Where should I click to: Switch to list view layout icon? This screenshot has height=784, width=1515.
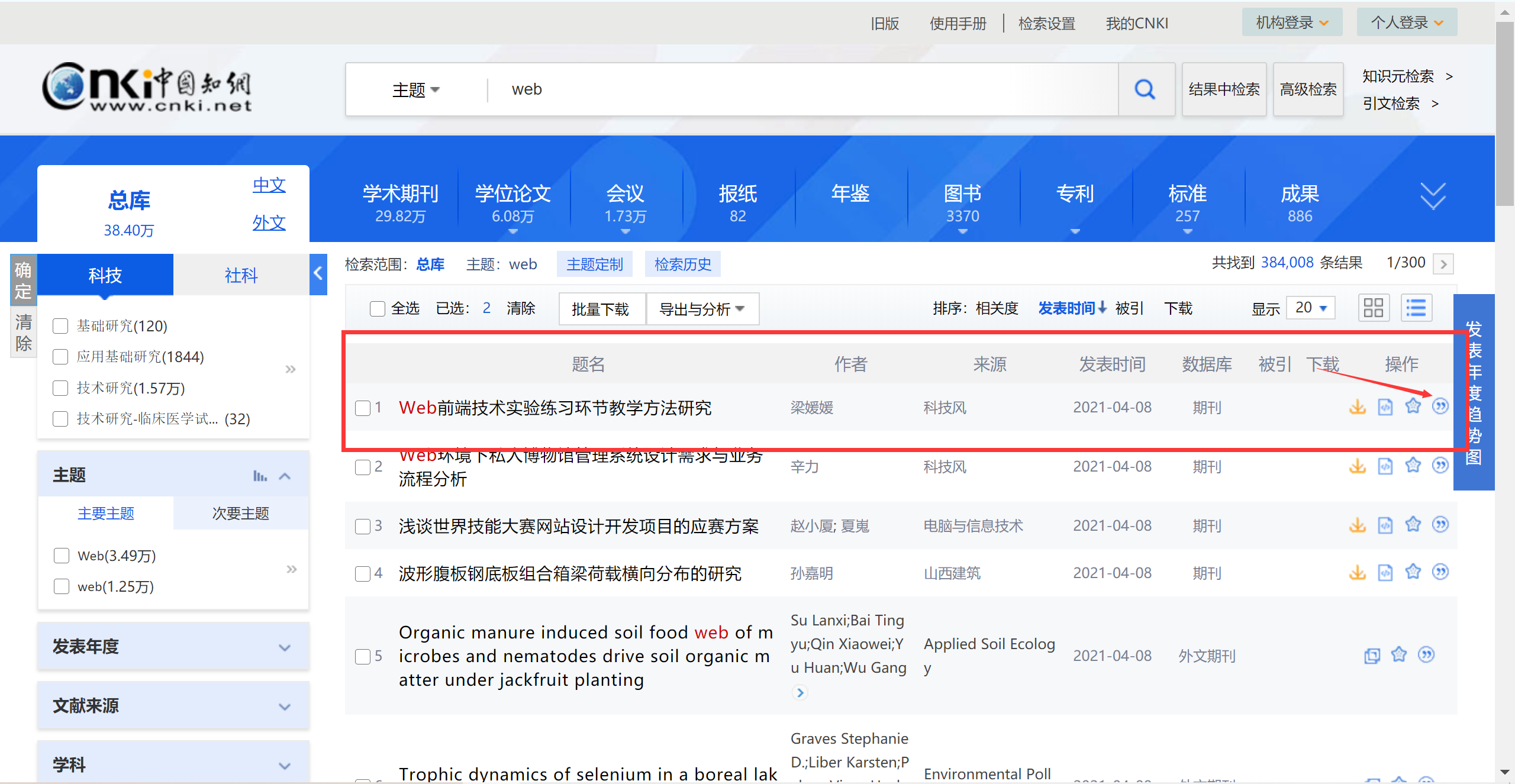[1416, 308]
